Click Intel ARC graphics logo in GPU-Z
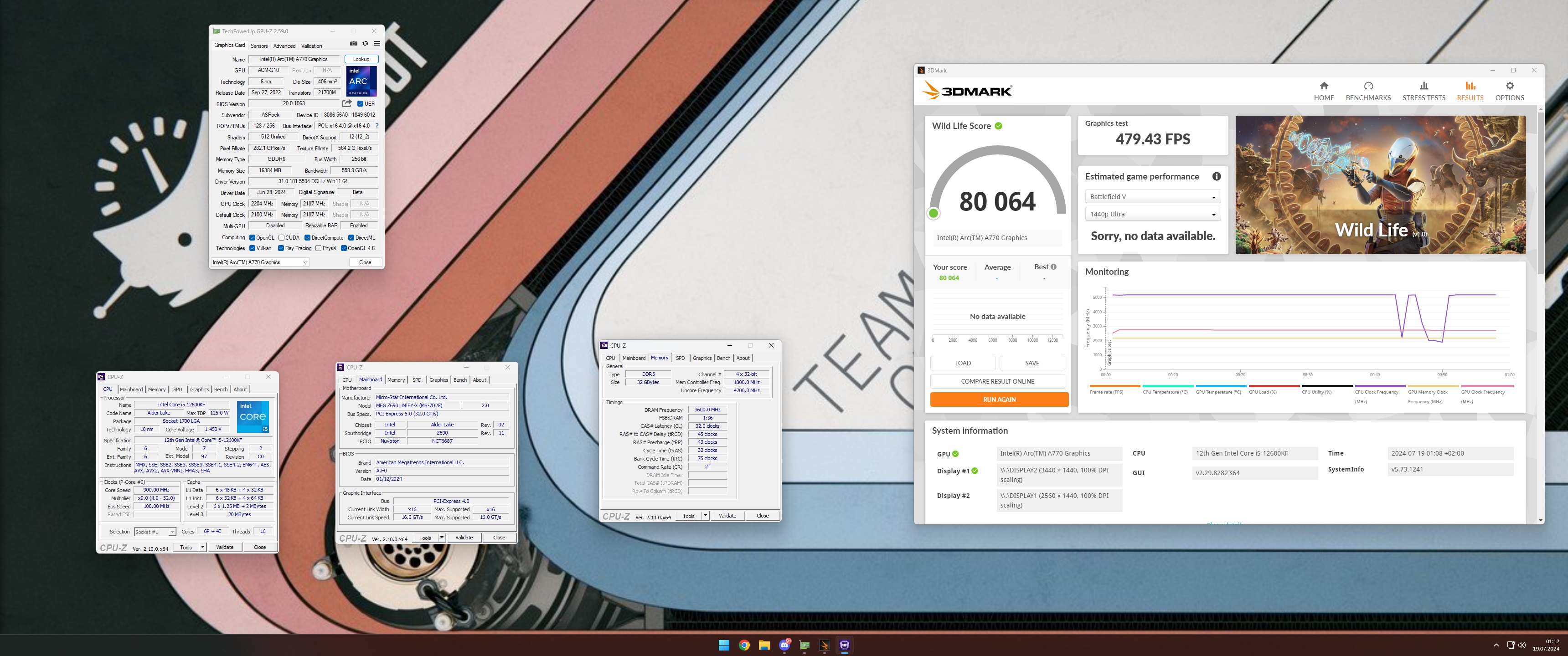This screenshot has width=1568, height=656. coord(361,81)
